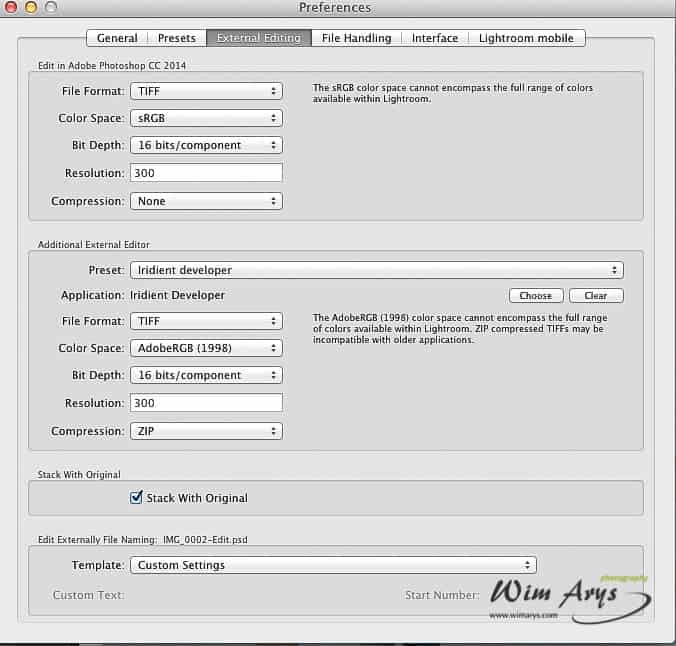
Task: Click Choose to pick external application
Action: tap(536, 295)
